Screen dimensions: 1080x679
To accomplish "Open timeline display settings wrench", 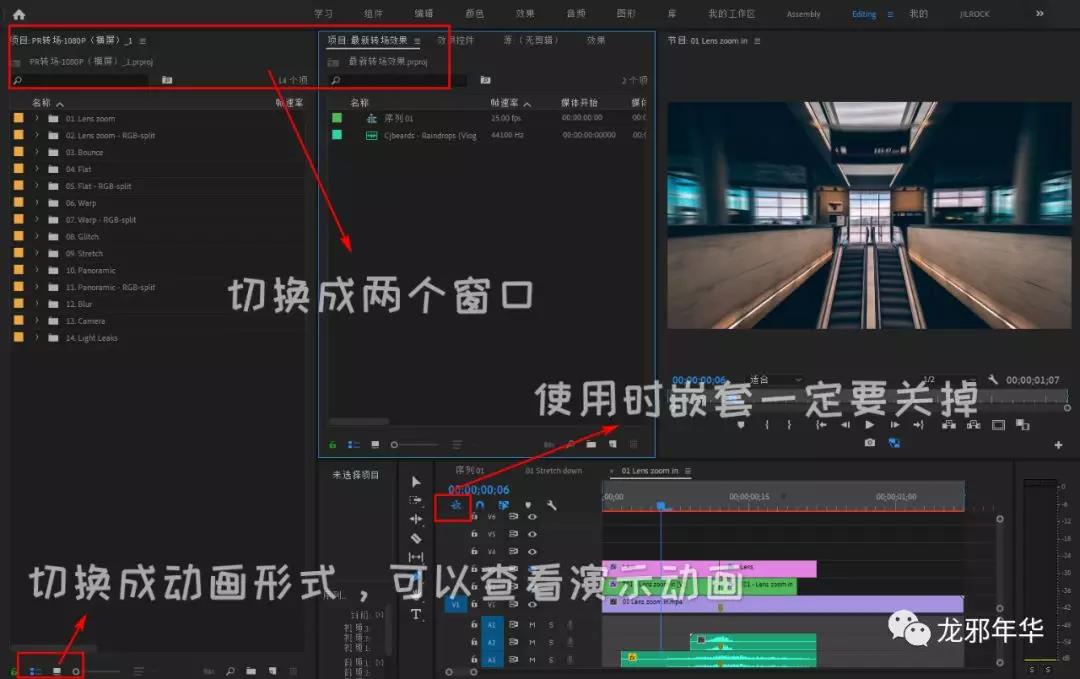I will point(552,505).
